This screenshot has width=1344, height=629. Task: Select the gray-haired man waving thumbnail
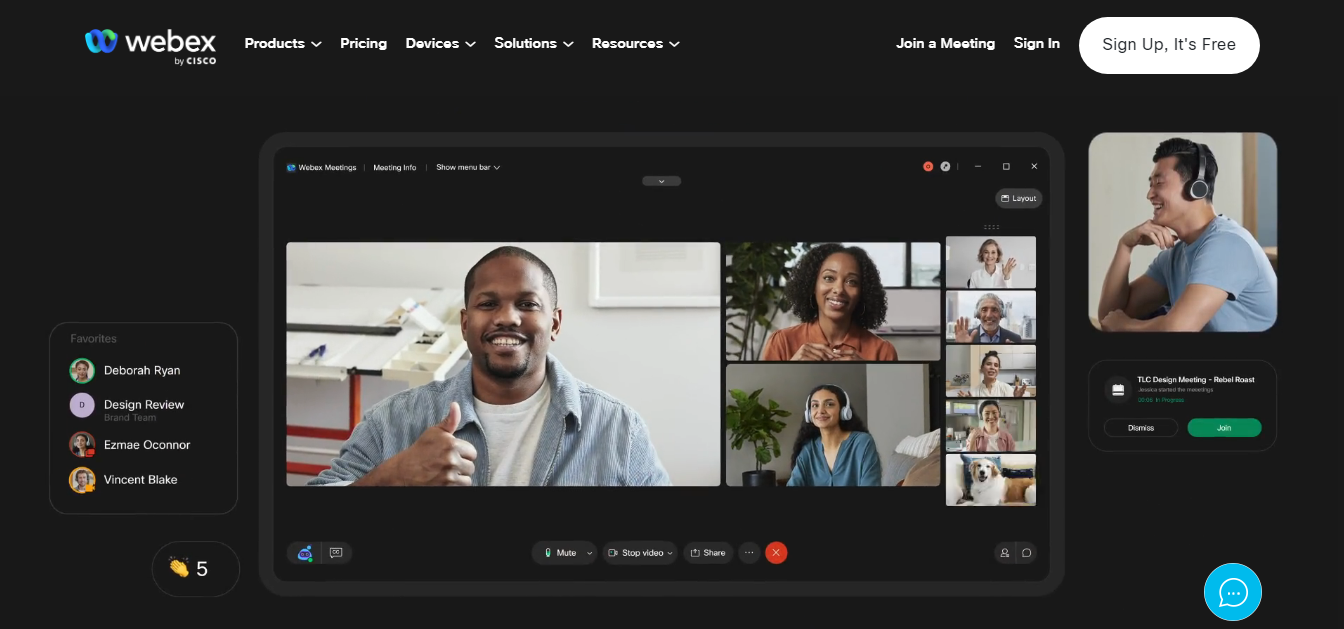point(991,316)
